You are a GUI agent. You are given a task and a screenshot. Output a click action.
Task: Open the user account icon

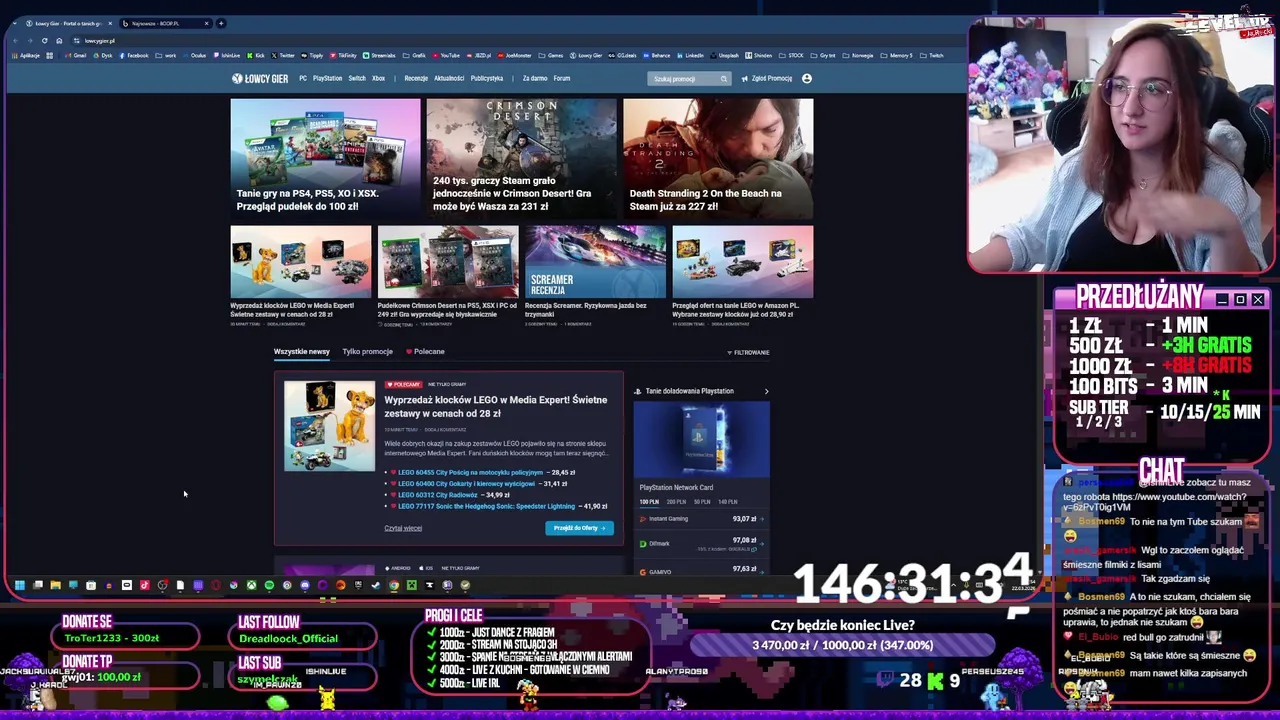click(806, 78)
